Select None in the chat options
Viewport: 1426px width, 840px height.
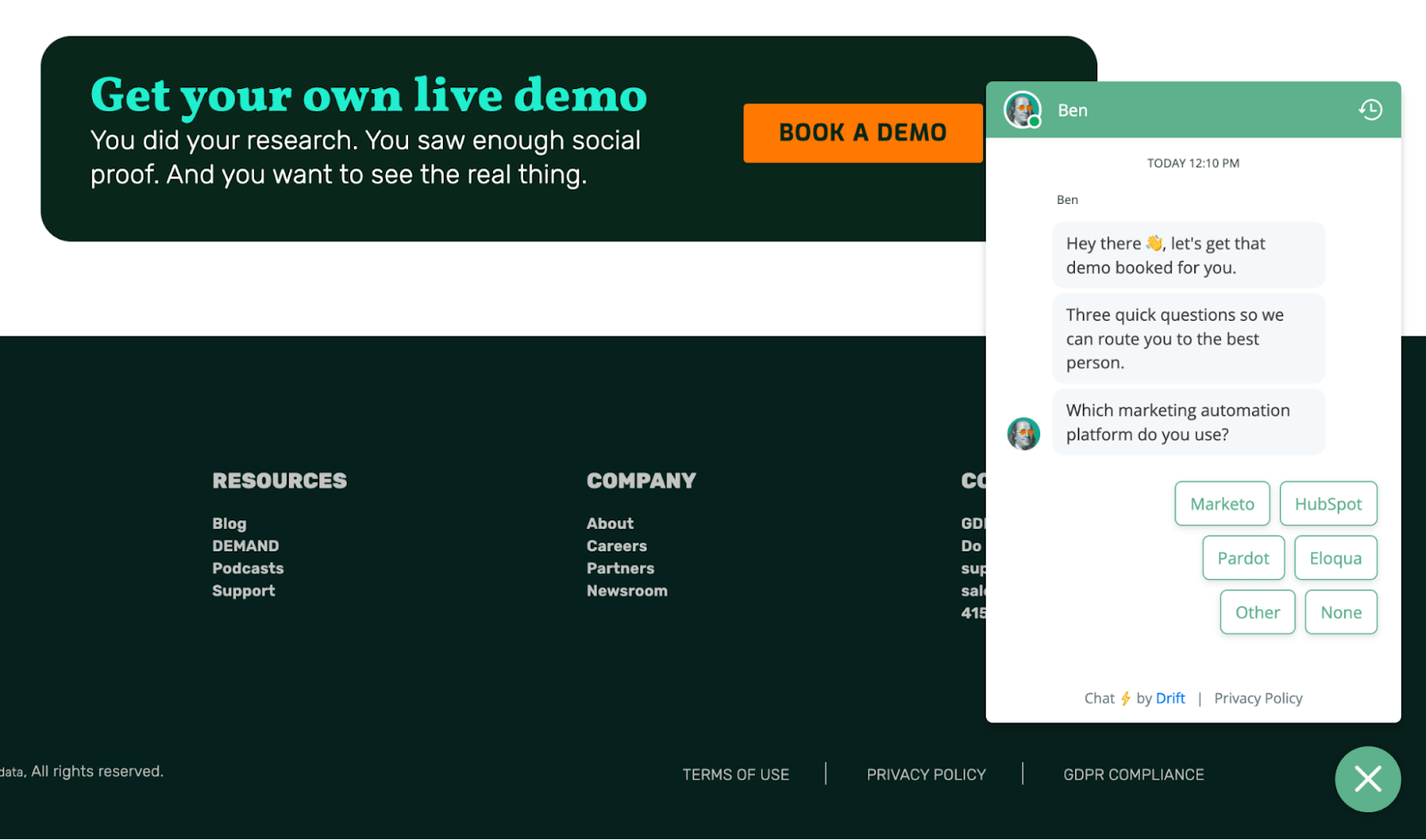[x=1340, y=612]
